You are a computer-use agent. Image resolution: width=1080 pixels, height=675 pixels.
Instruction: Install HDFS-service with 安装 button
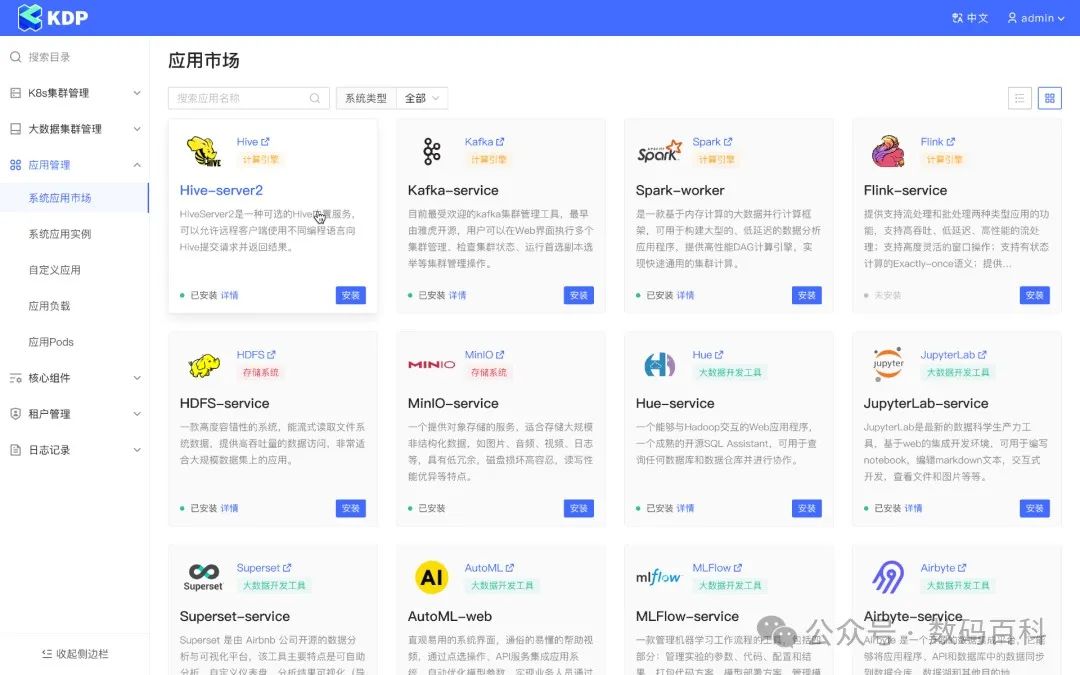click(x=351, y=508)
